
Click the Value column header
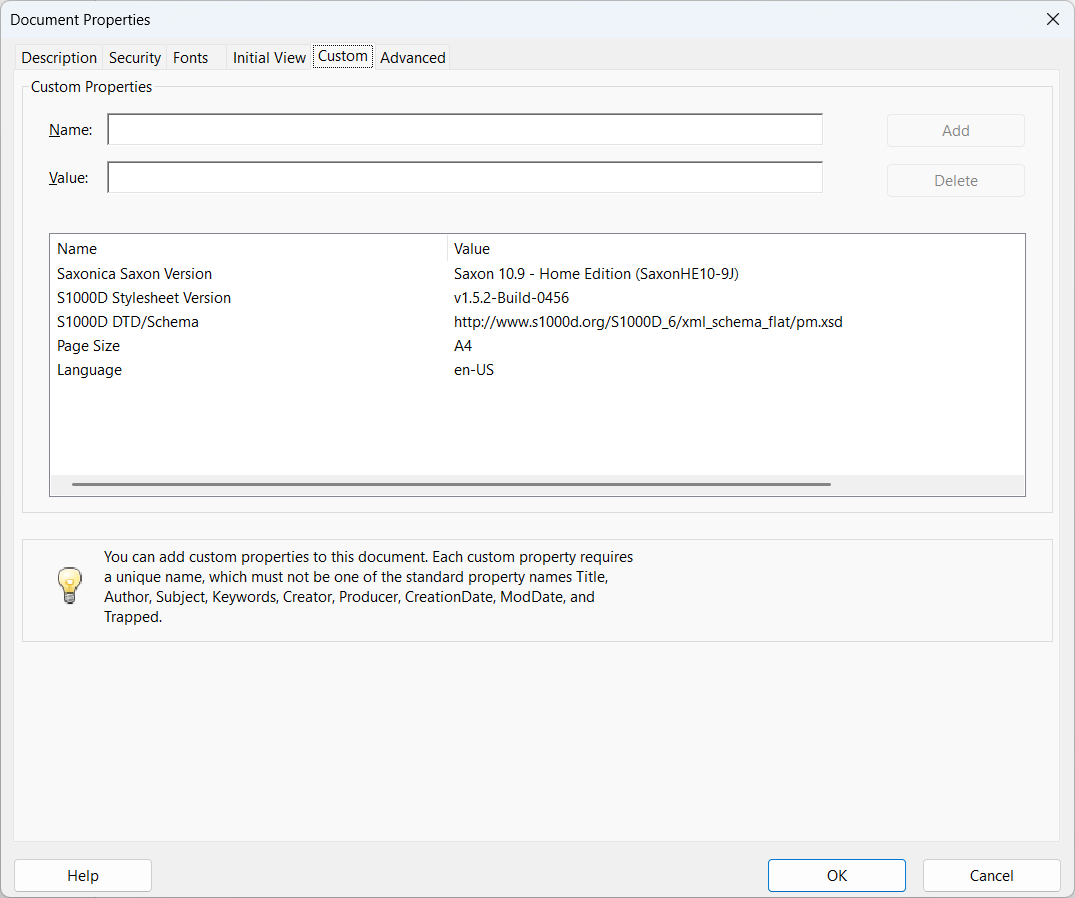[736, 249]
